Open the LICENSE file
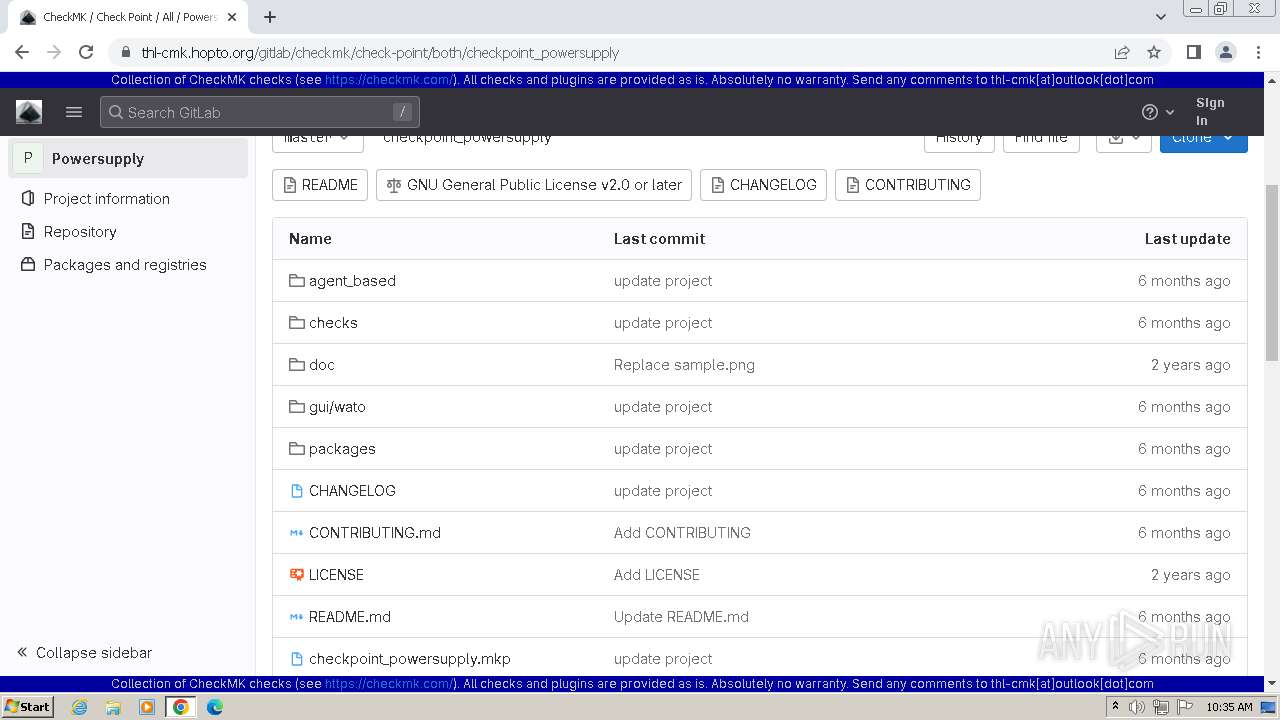The width and height of the screenshot is (1280, 720). (x=336, y=574)
